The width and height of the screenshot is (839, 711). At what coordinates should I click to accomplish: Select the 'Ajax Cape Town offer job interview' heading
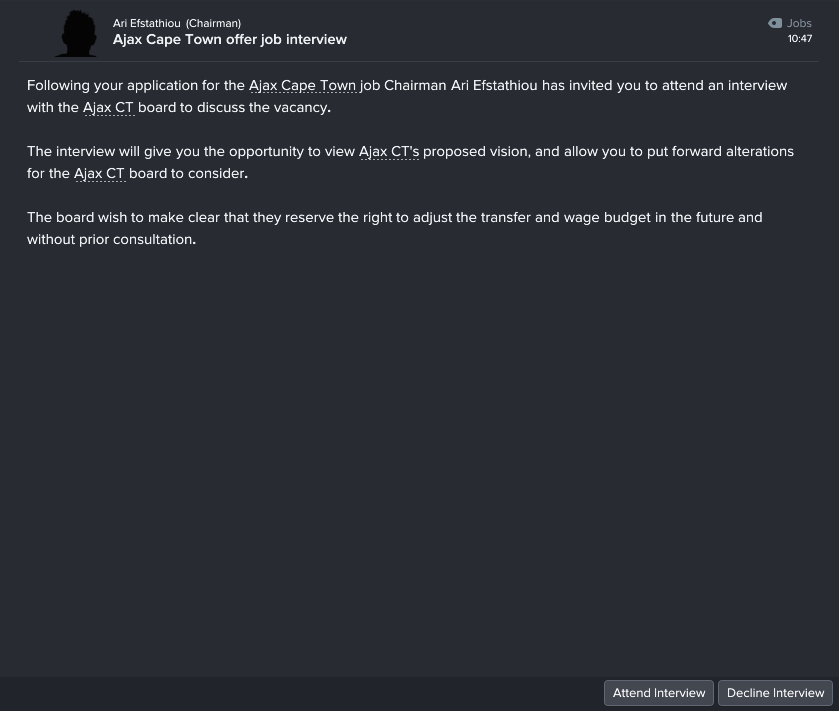[x=230, y=40]
